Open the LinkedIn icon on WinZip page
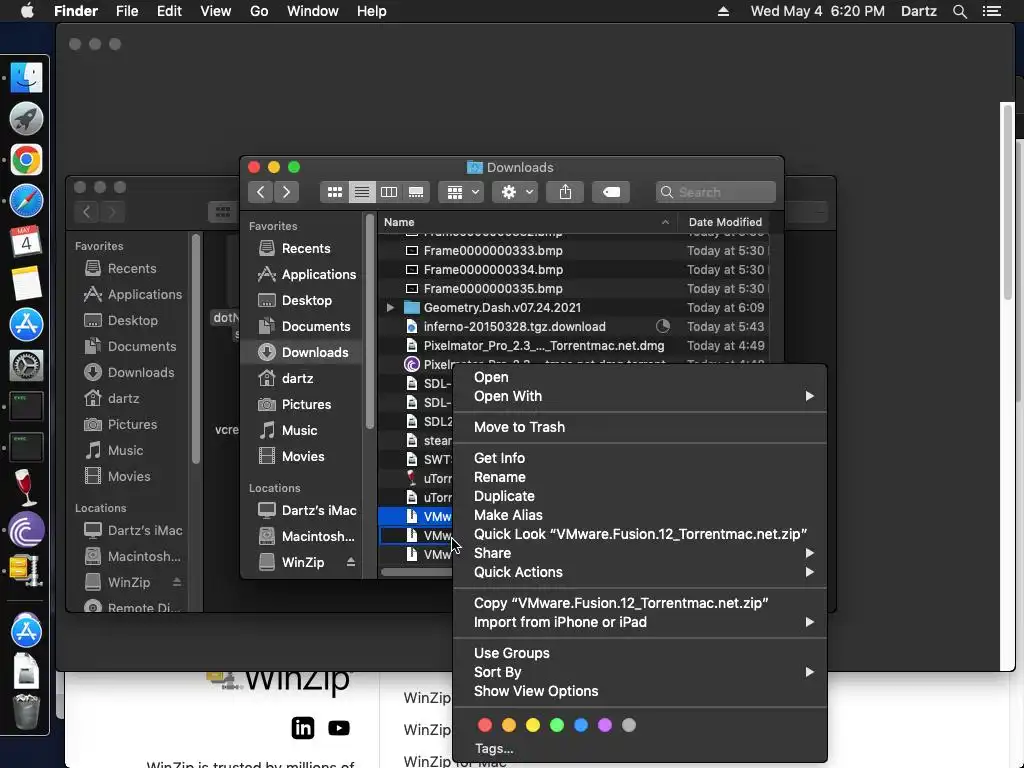The image size is (1024, 768). tap(302, 728)
